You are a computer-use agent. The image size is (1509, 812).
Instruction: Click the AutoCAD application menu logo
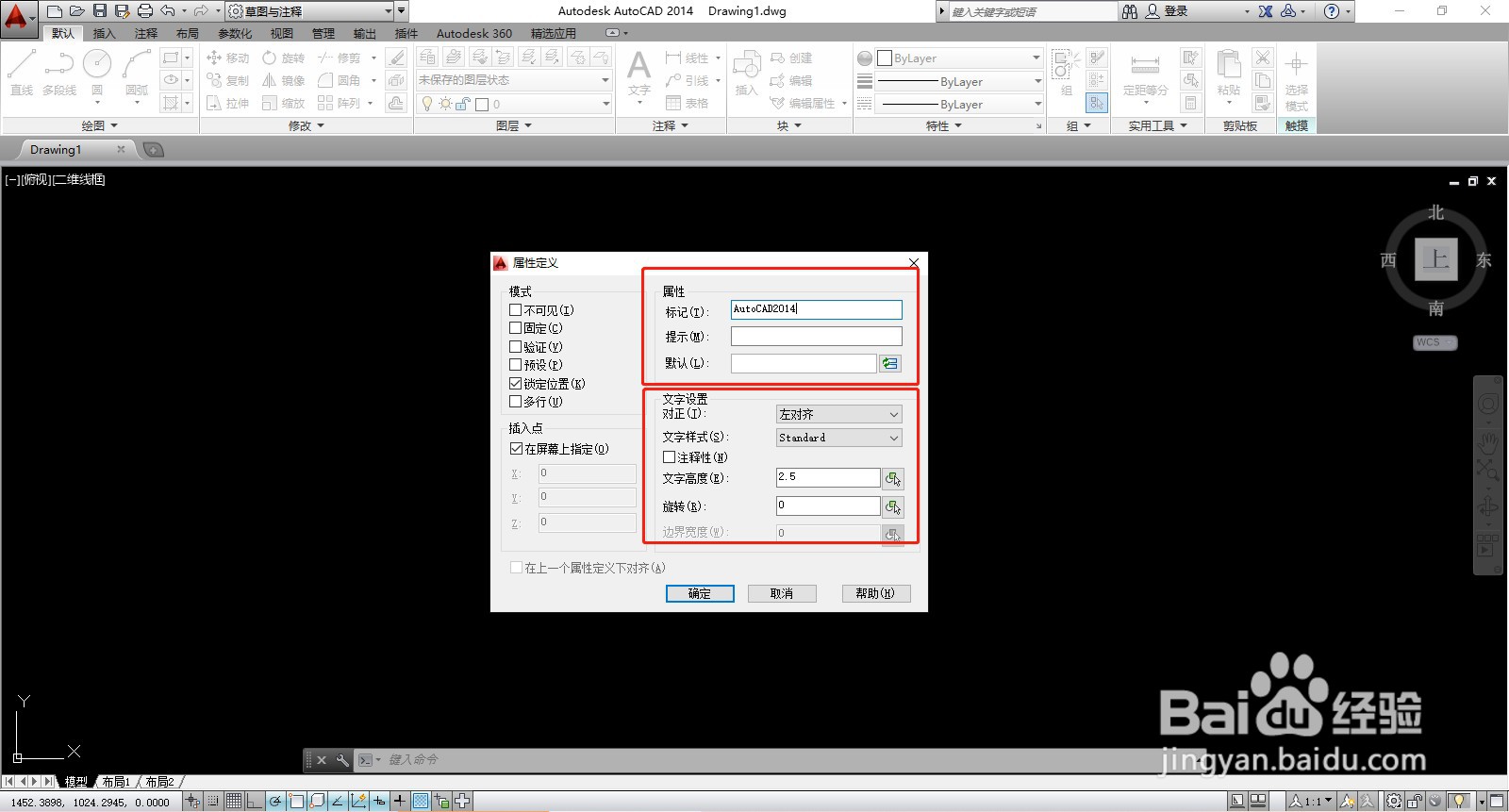tap(17, 18)
